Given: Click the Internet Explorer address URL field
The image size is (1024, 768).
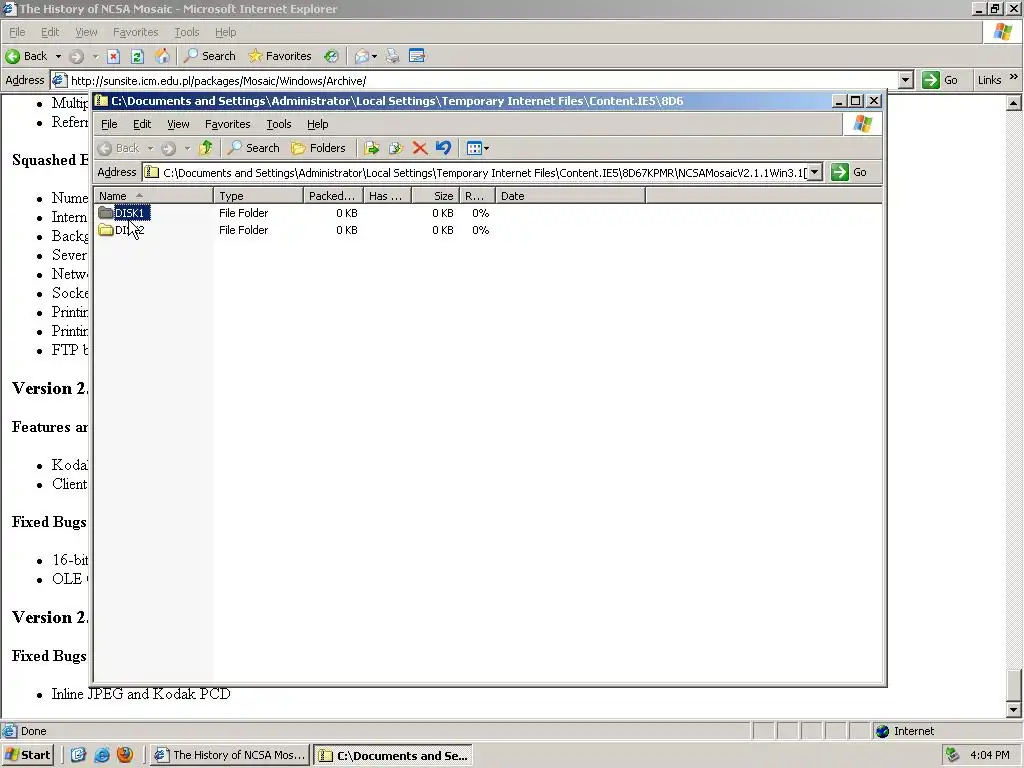Looking at the screenshot, I should click(x=483, y=80).
